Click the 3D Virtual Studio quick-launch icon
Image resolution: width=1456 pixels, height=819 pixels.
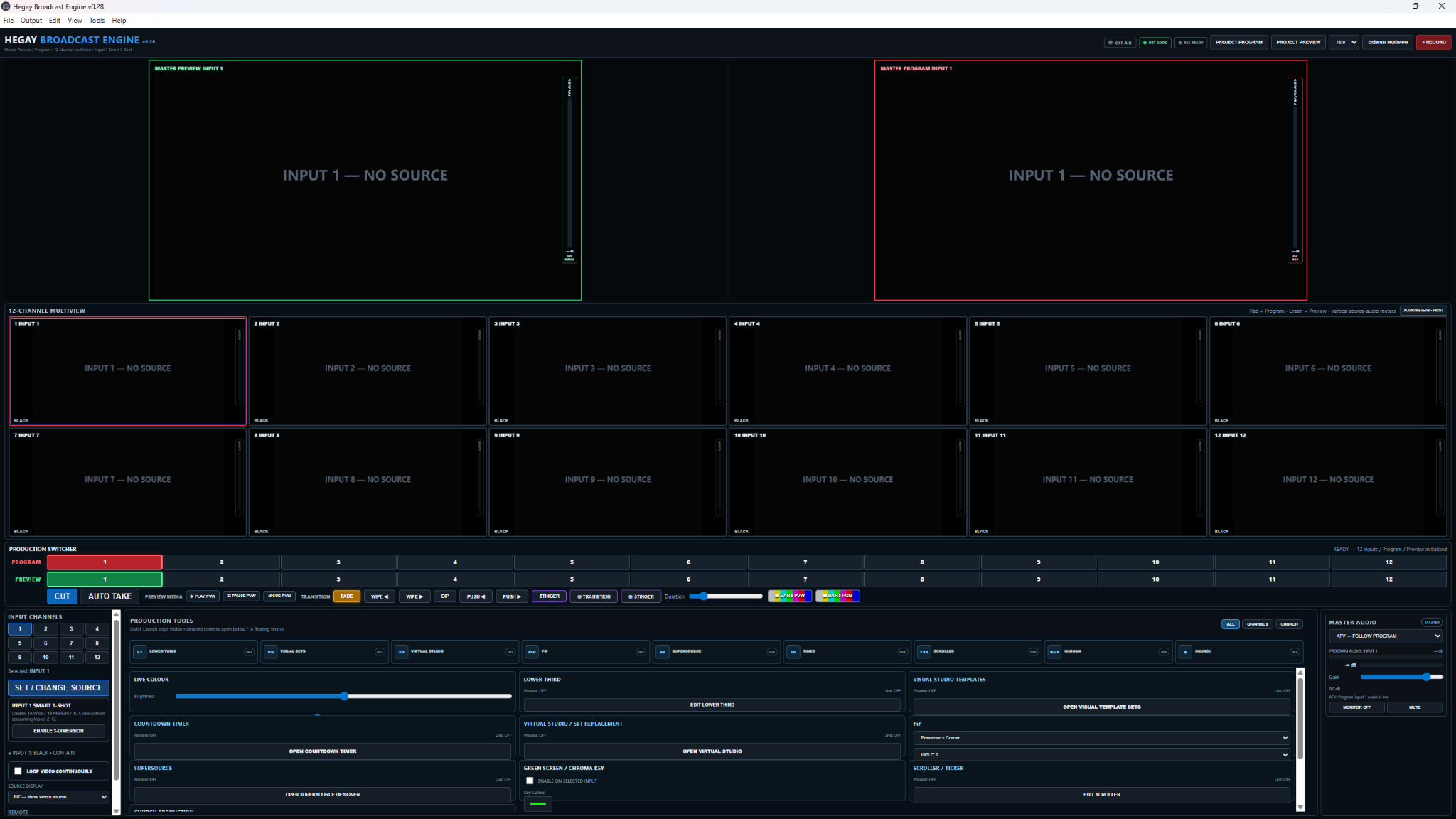point(402,651)
